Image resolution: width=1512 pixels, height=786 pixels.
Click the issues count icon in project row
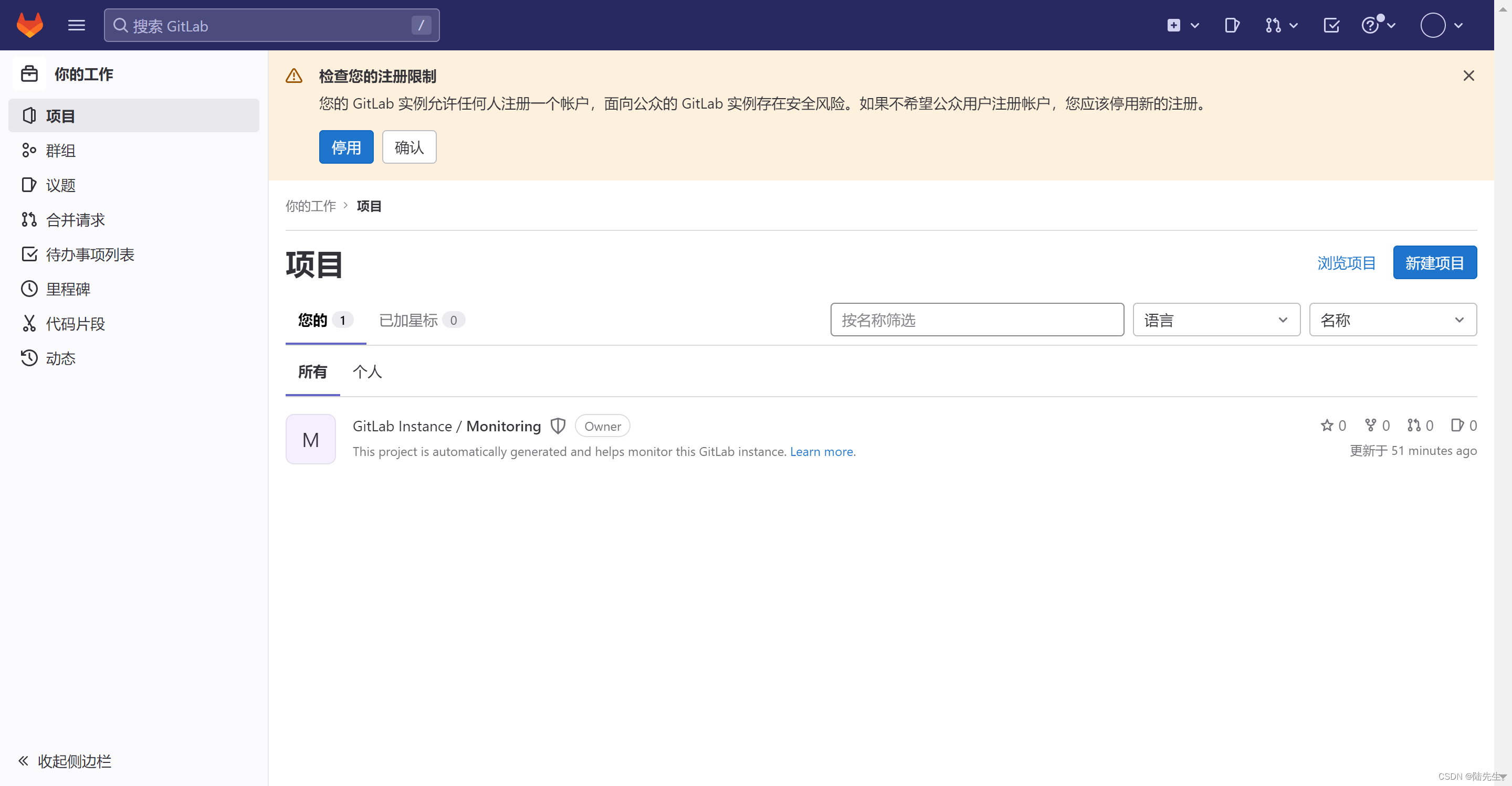pos(1457,425)
